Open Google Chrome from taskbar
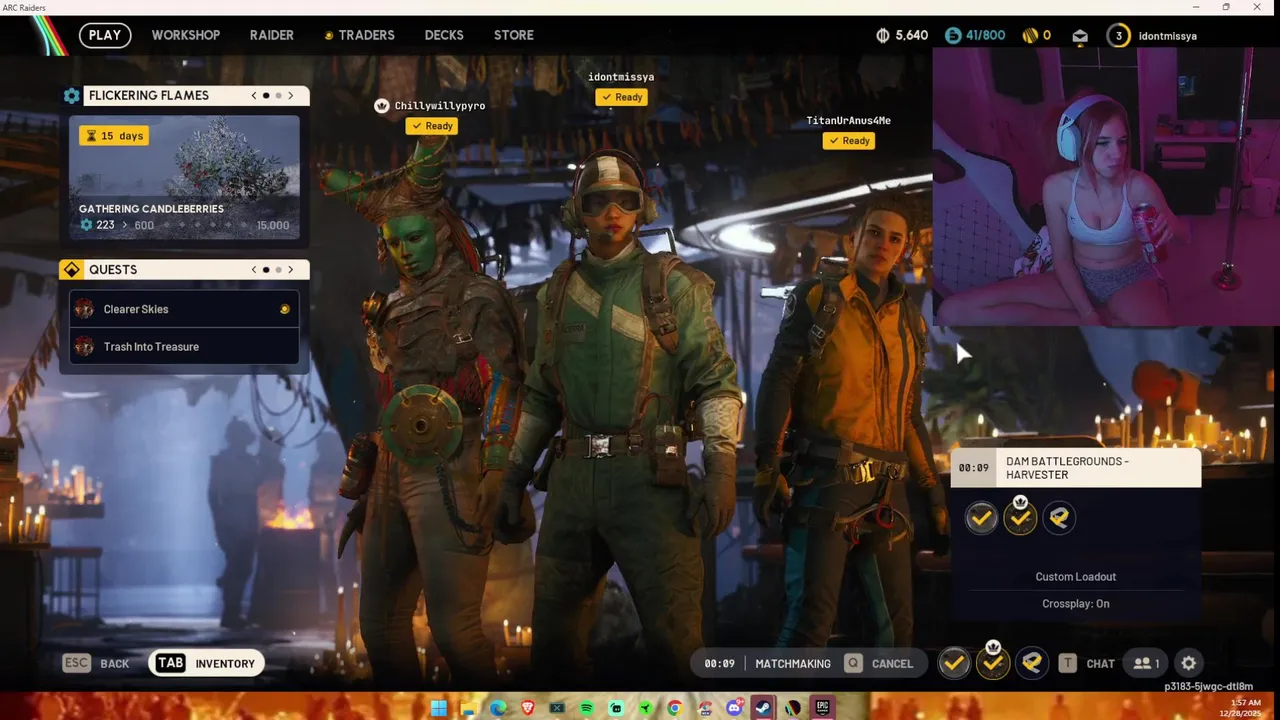 coord(675,708)
